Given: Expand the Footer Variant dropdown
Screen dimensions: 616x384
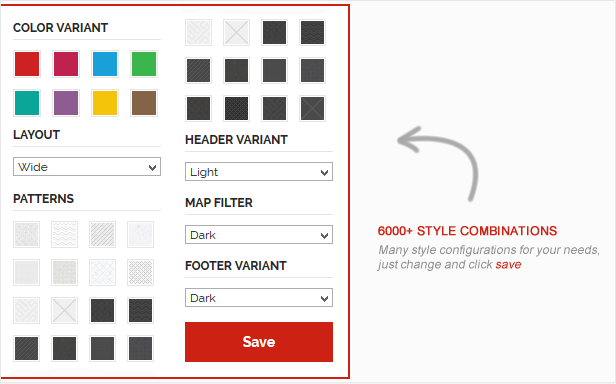Looking at the screenshot, I should (259, 298).
